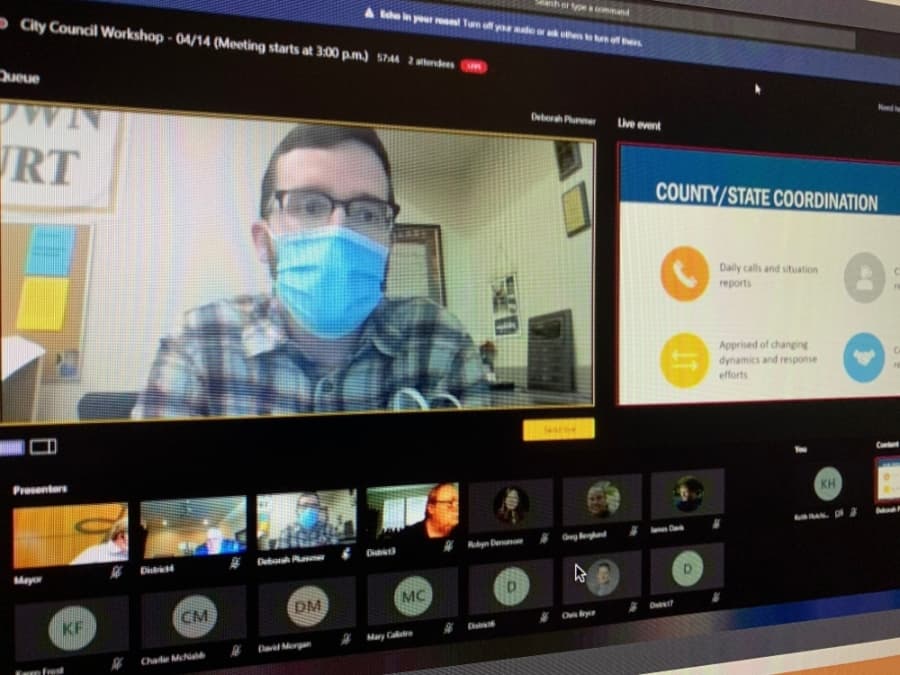Click the gray person icon on slide
The image size is (900, 675).
864,278
